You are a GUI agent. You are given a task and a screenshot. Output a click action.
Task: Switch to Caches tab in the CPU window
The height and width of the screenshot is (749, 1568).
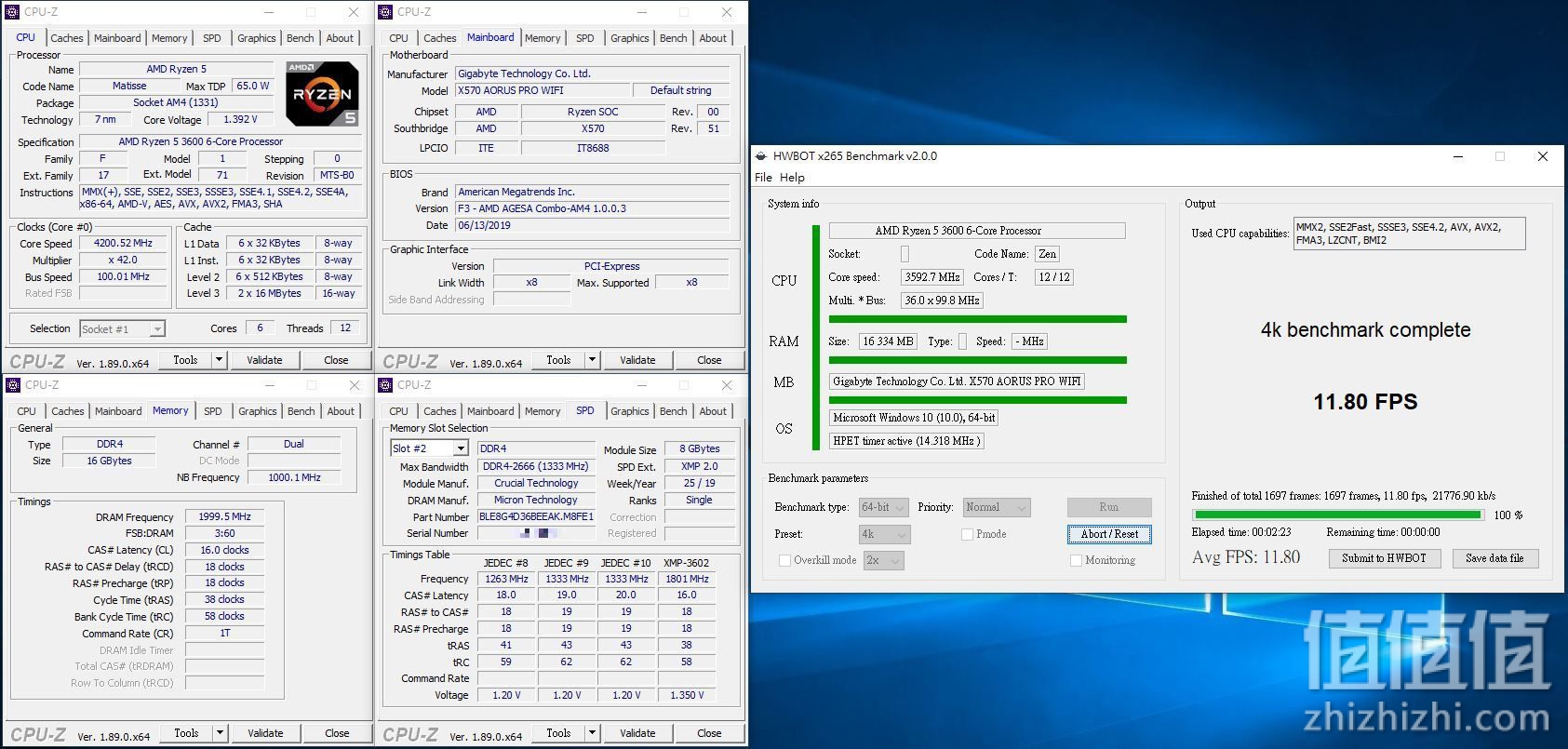coord(67,38)
